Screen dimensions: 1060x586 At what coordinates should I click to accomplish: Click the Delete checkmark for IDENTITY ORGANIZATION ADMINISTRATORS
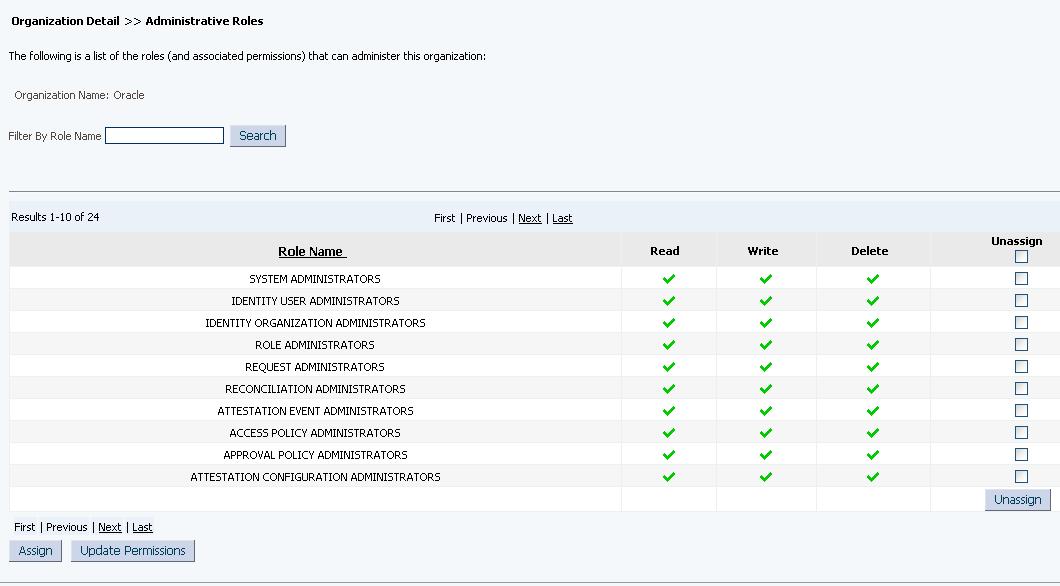click(873, 322)
